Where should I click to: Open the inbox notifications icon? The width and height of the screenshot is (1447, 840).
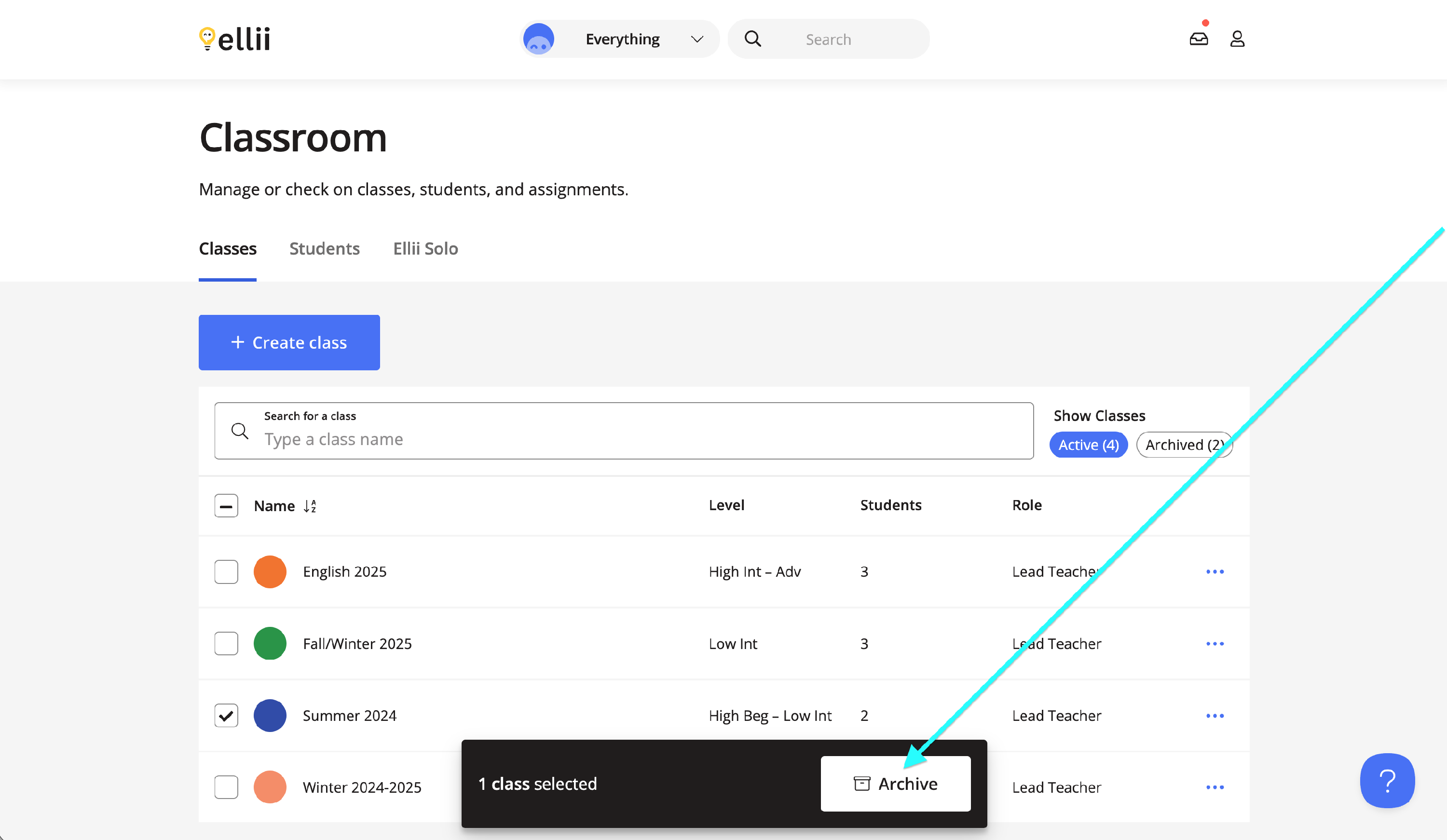[1199, 39]
